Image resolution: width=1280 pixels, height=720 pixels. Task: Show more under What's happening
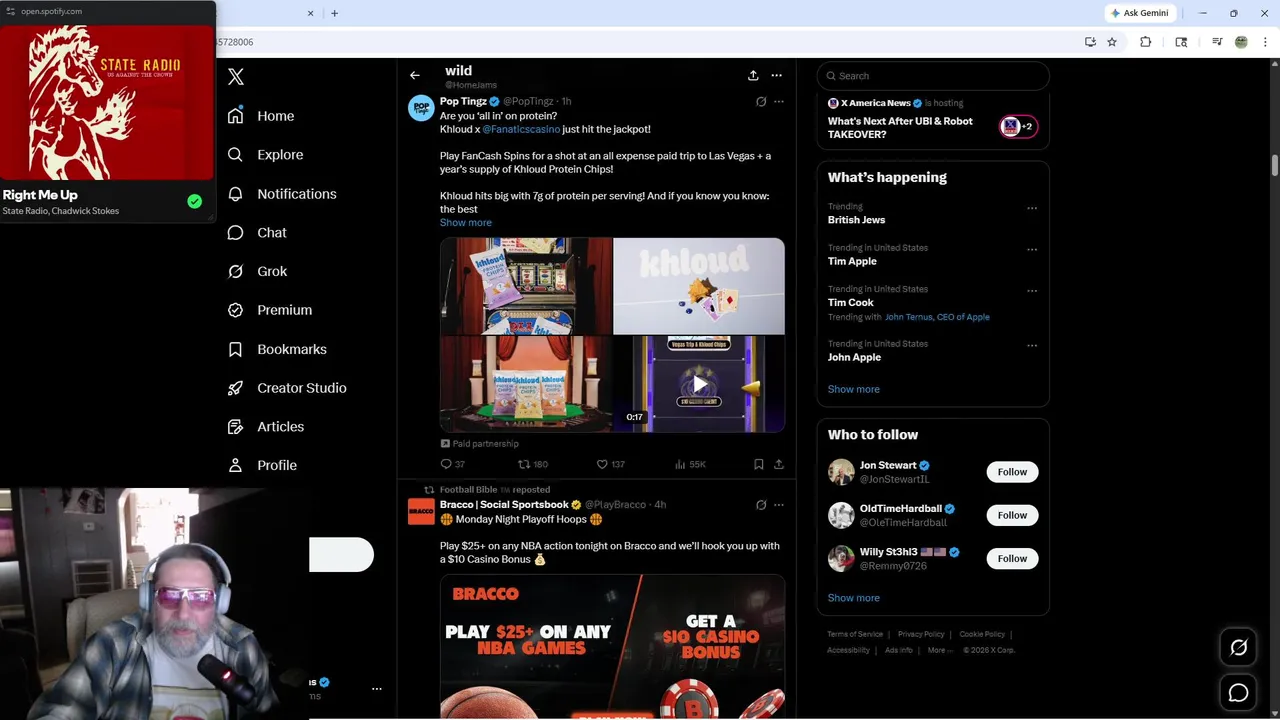(854, 389)
